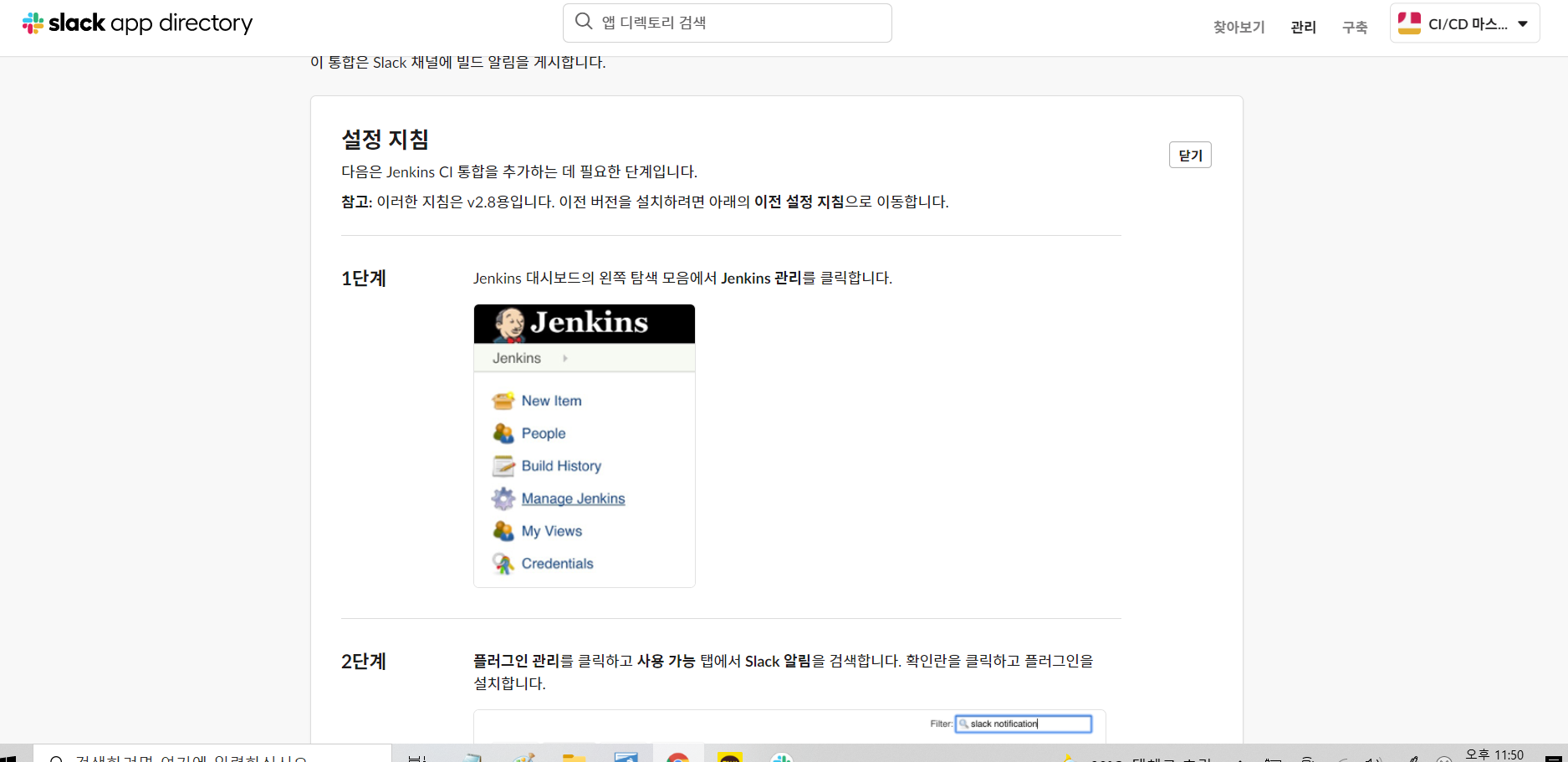The image size is (1568, 762).
Task: Open the 찾아보기 menu item
Action: (x=1239, y=27)
